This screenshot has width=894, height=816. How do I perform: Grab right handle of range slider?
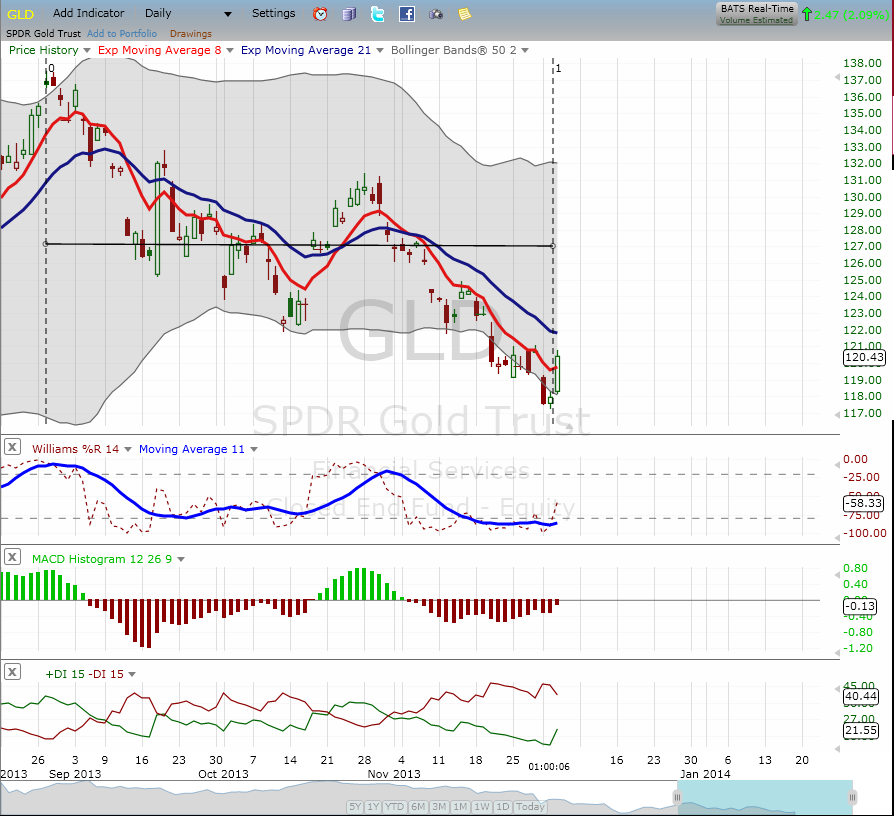coord(852,797)
